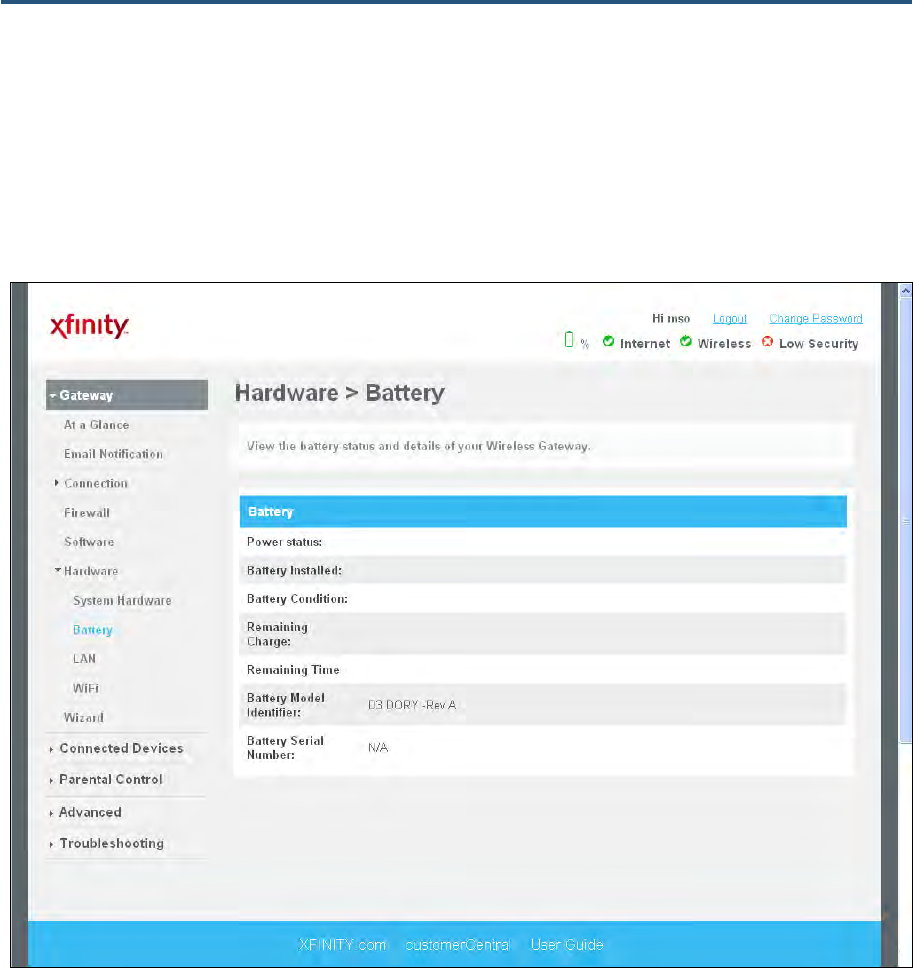This screenshot has width=913, height=968.
Task: Click the Remaining Charge row label
Action: pyautogui.click(x=277, y=634)
